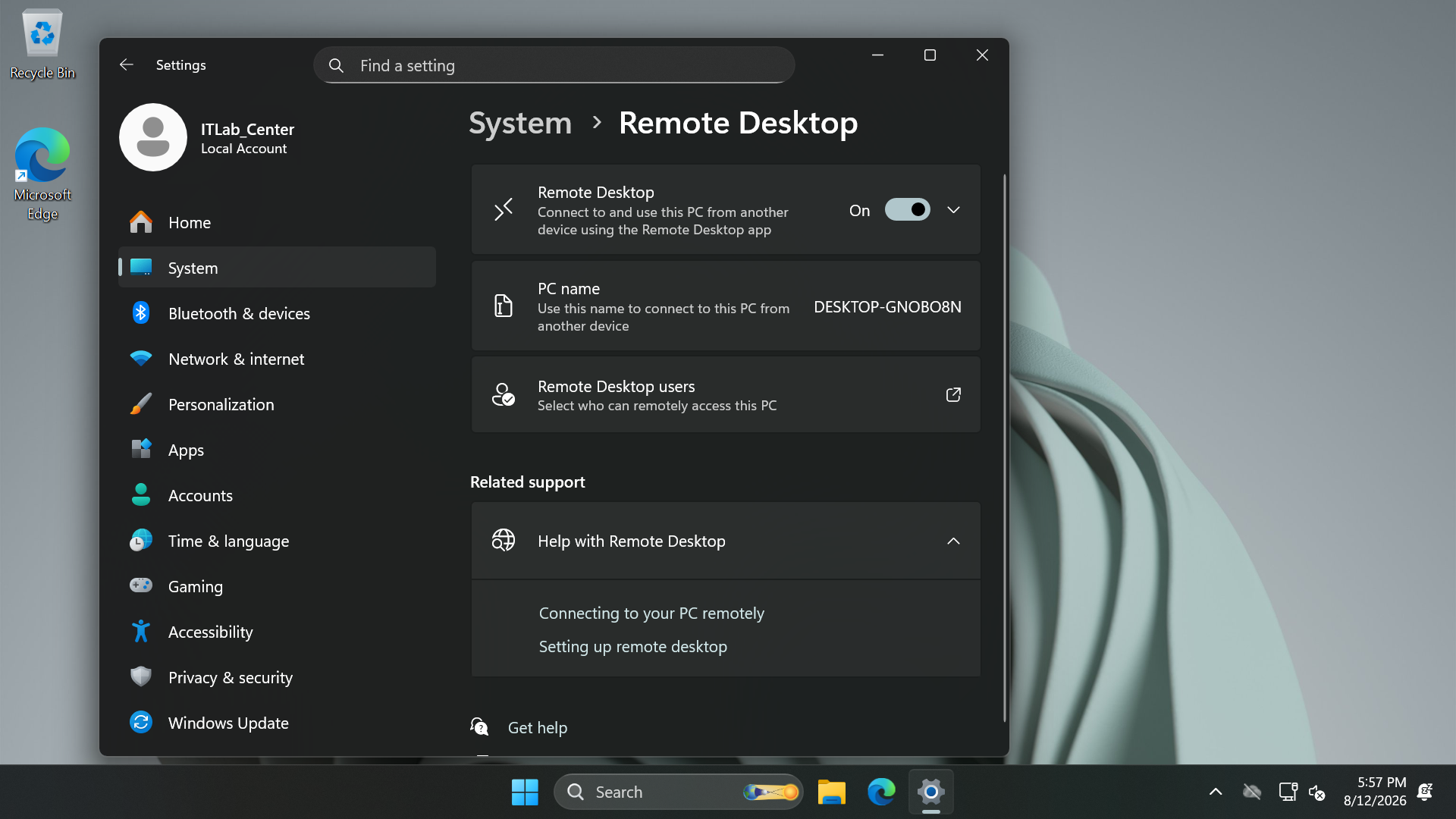Click the PC name document icon
Image resolution: width=1456 pixels, height=819 pixels.
point(504,306)
